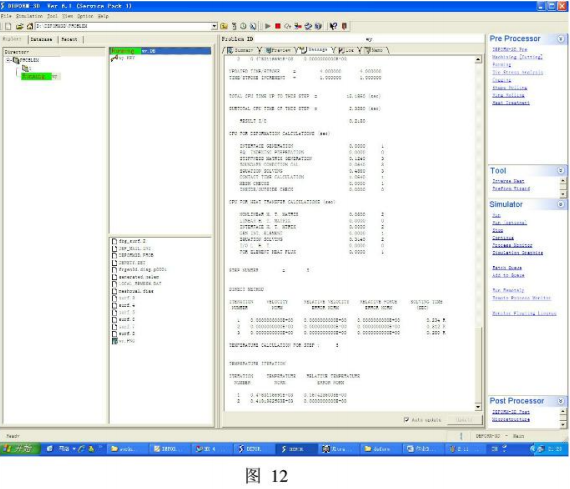Click the red Stop square toolbar icon

[278, 26]
